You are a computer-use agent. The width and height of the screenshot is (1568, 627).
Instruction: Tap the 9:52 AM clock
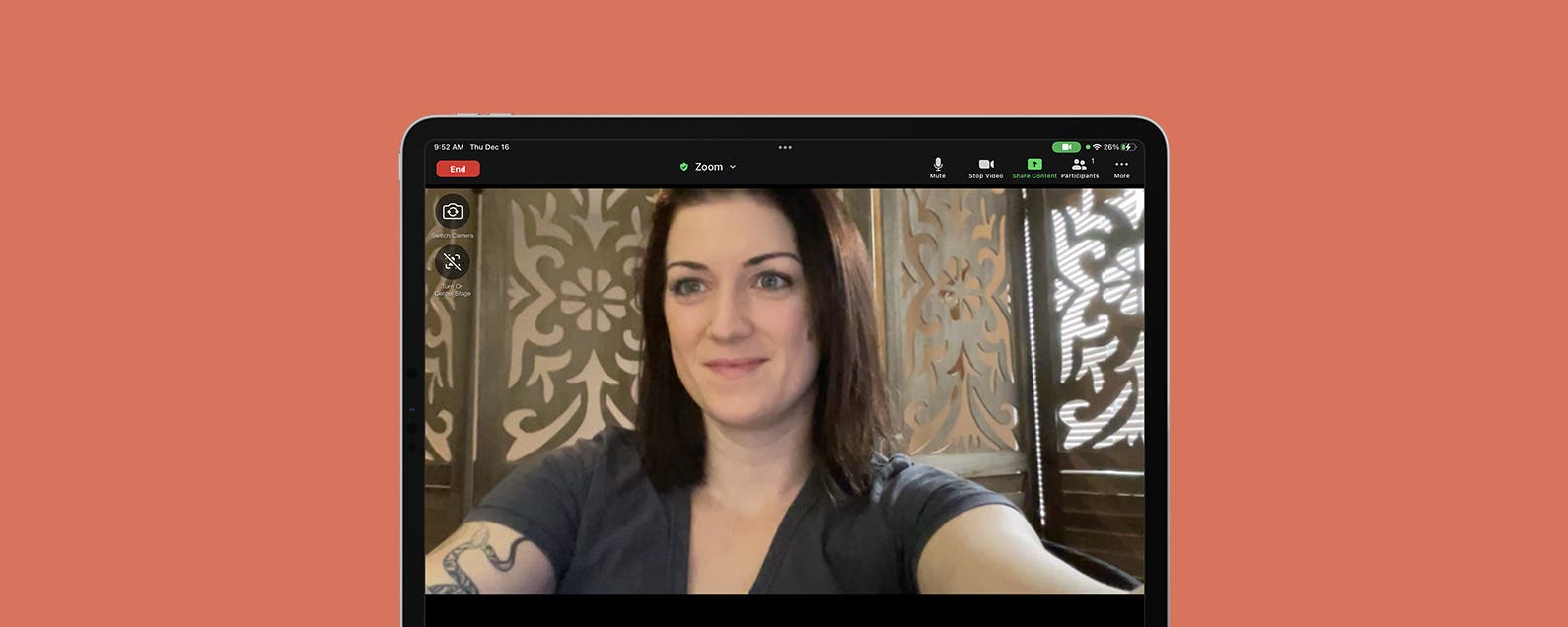(x=449, y=147)
